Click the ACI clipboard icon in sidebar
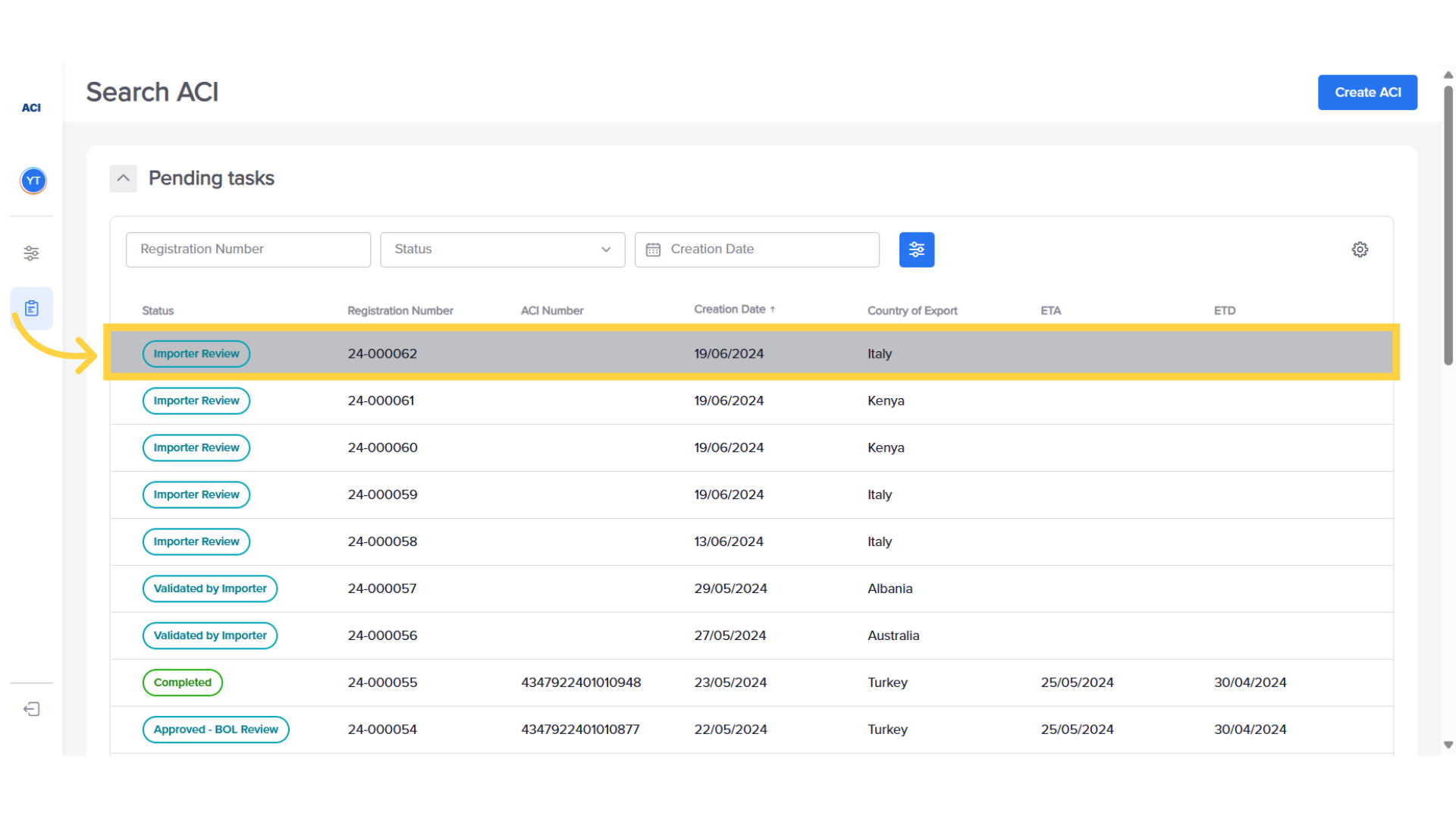Viewport: 1456px width, 819px height. click(x=31, y=307)
